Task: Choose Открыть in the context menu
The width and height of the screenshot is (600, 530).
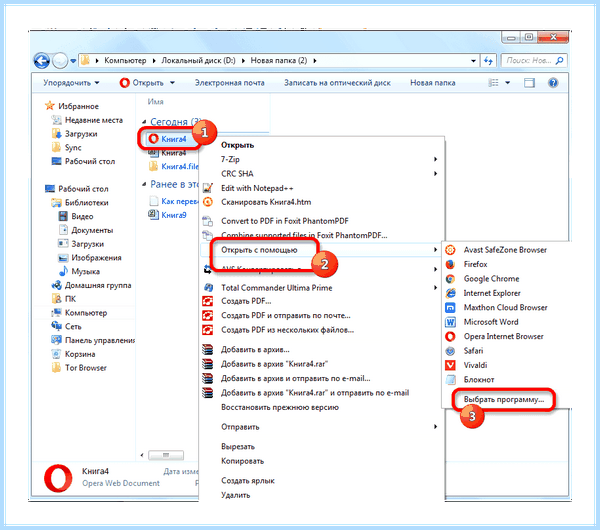Action: [x=237, y=145]
